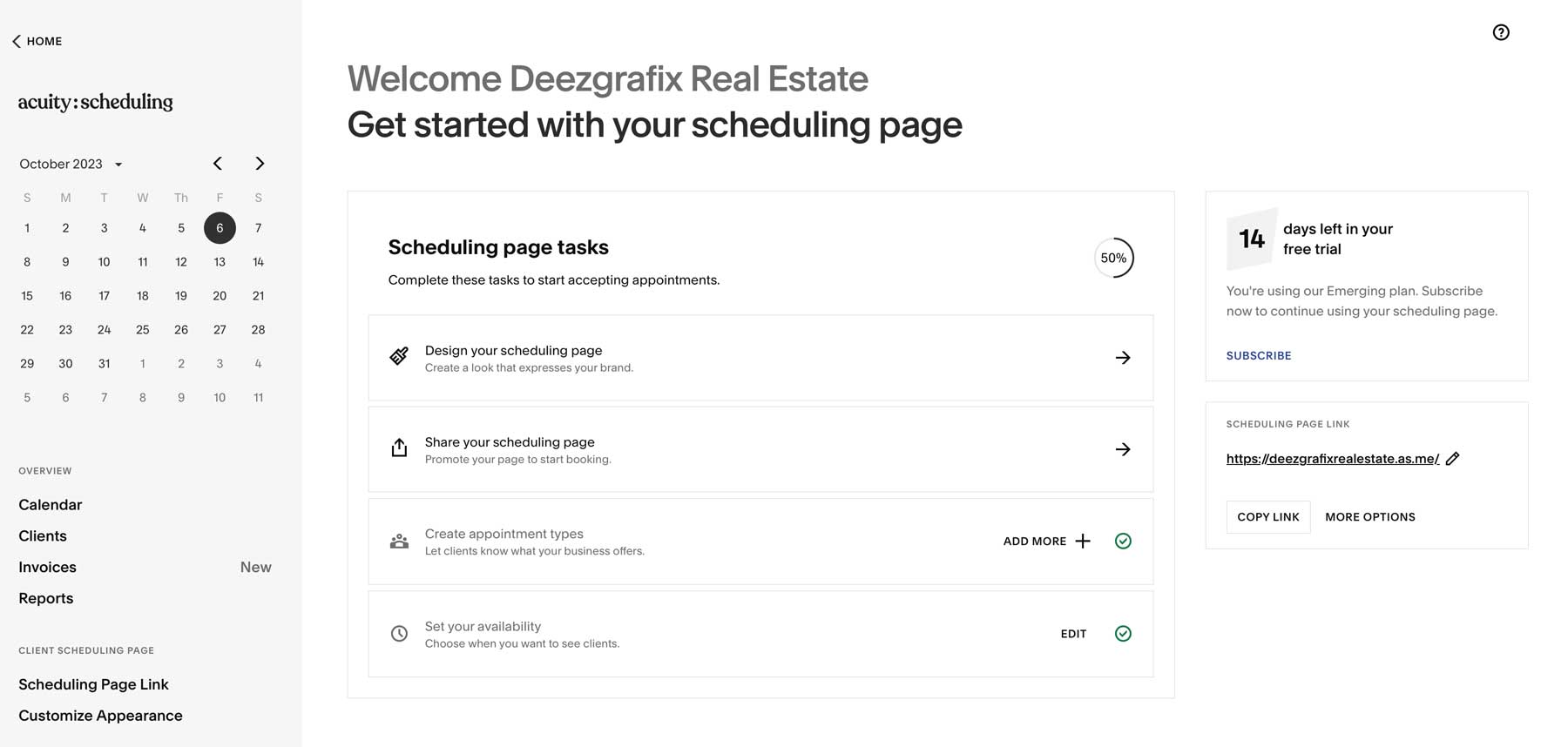Click the help question mark icon
The image size is (1568, 747).
coord(1501,32)
